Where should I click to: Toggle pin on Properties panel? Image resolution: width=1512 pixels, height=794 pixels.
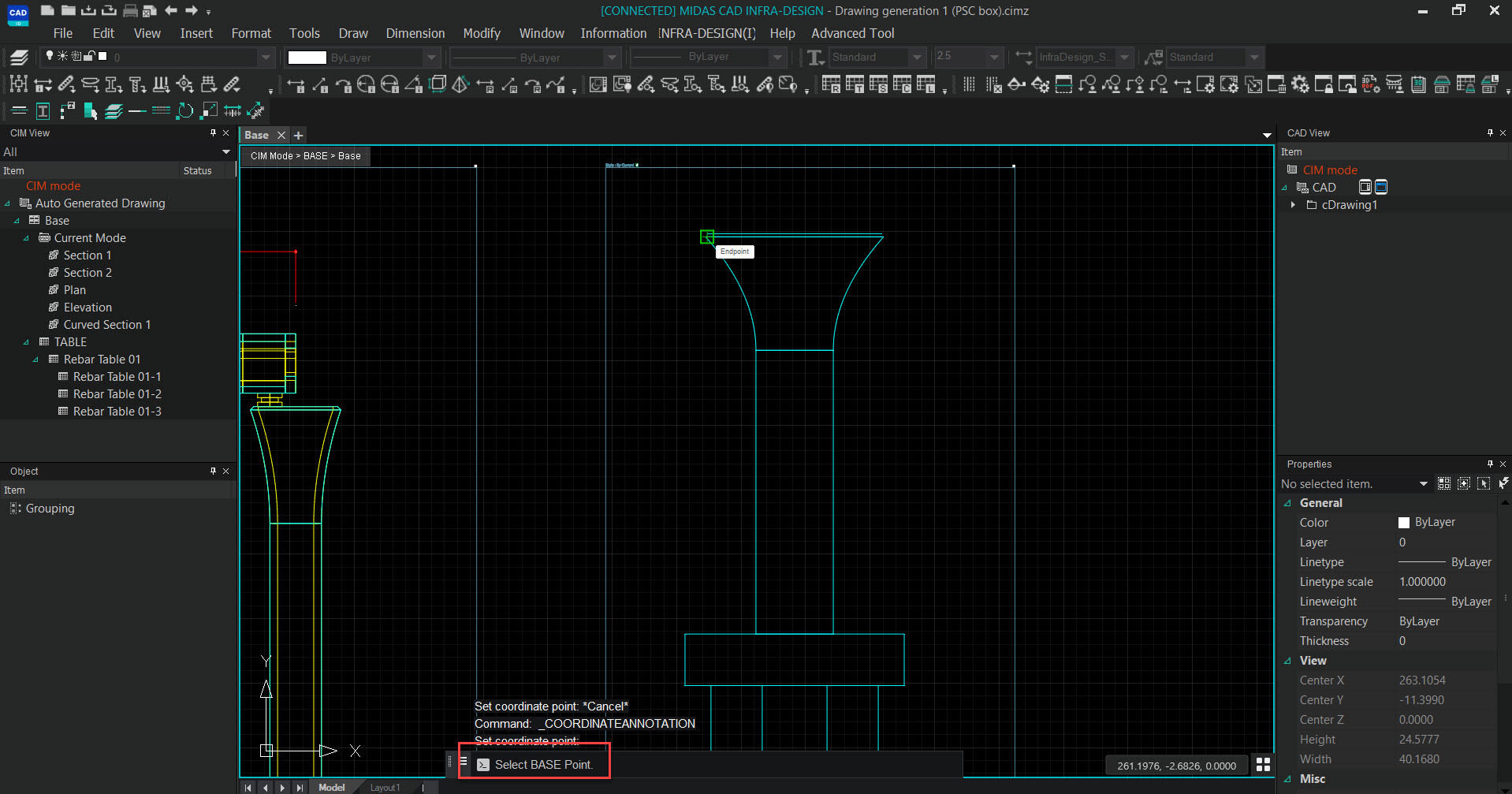1490,464
